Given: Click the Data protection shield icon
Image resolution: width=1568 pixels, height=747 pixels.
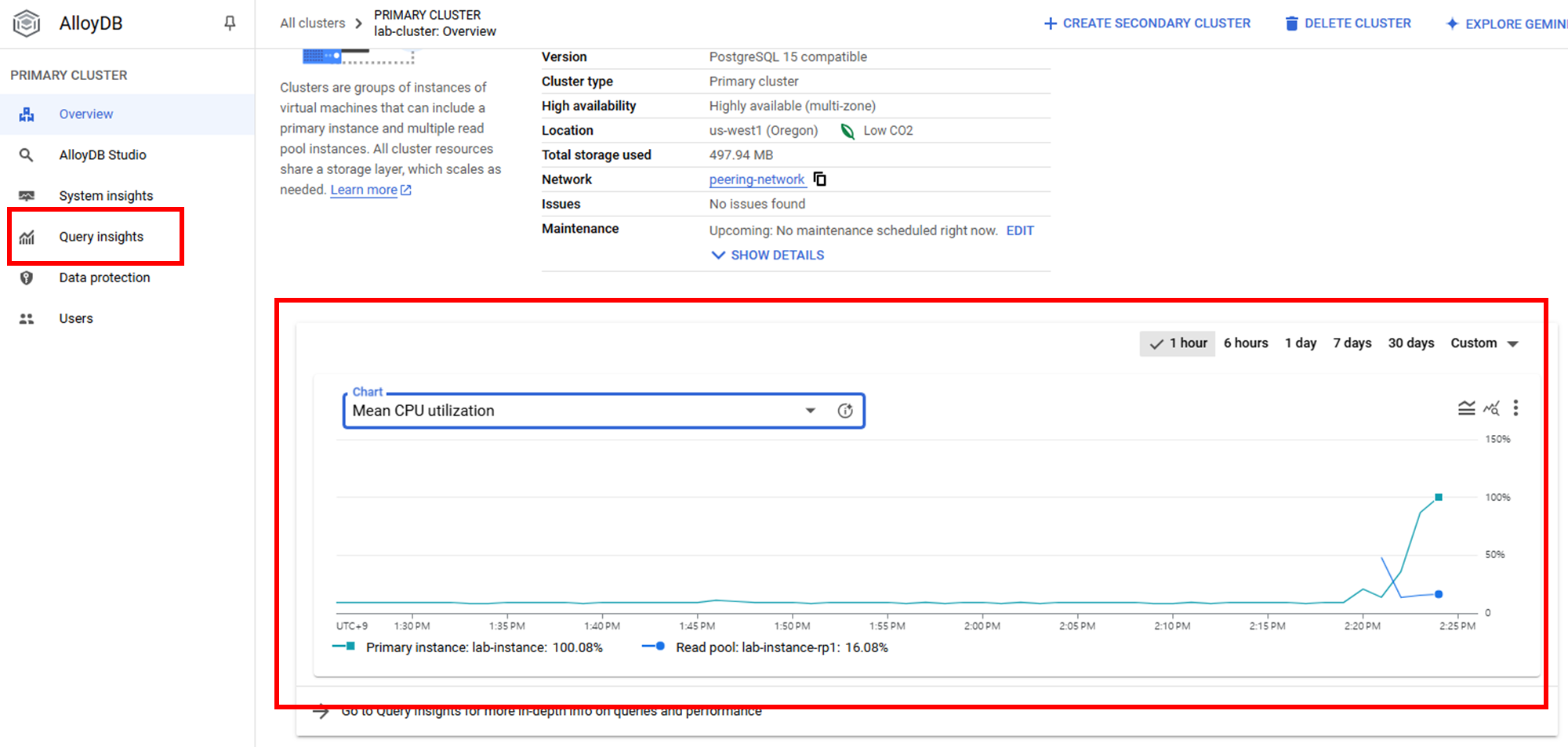Looking at the screenshot, I should click(x=27, y=277).
